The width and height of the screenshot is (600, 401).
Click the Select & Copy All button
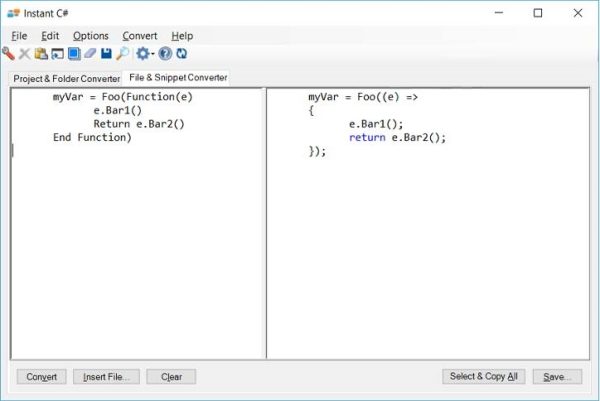pos(484,377)
